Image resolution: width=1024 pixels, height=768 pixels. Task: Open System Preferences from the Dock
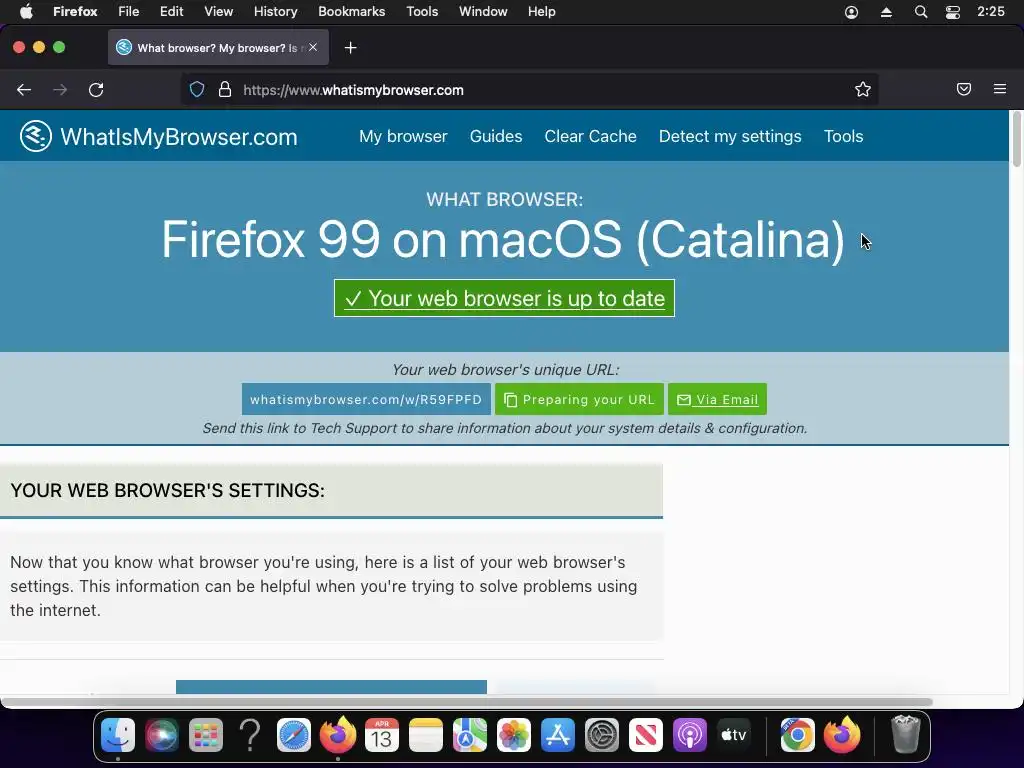coord(601,735)
